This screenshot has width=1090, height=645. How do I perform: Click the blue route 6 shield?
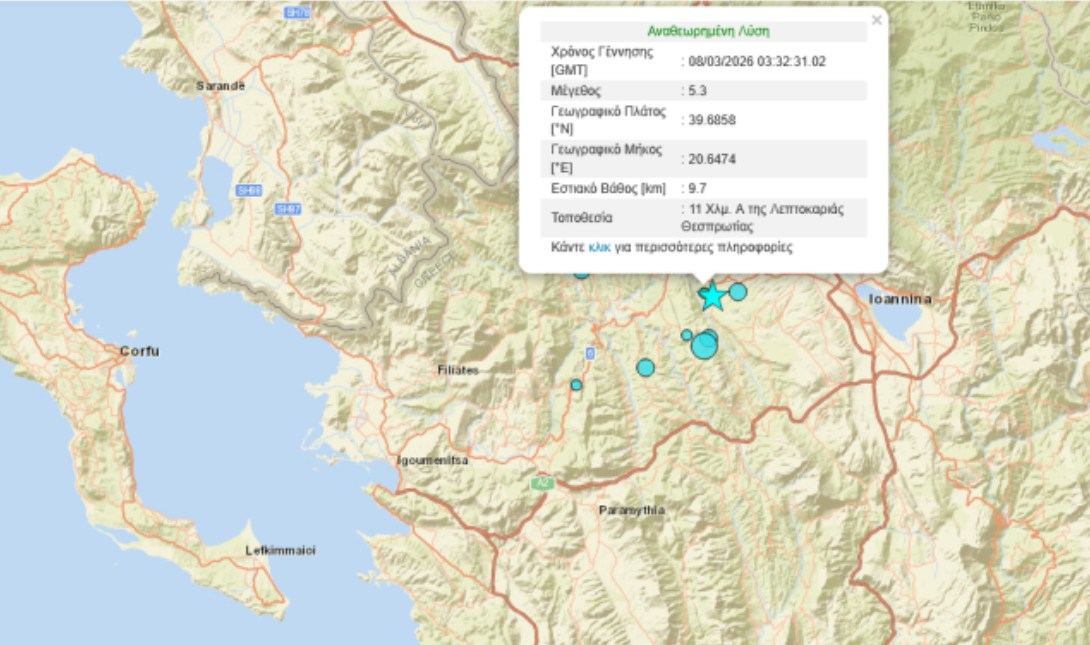pyautogui.click(x=590, y=353)
